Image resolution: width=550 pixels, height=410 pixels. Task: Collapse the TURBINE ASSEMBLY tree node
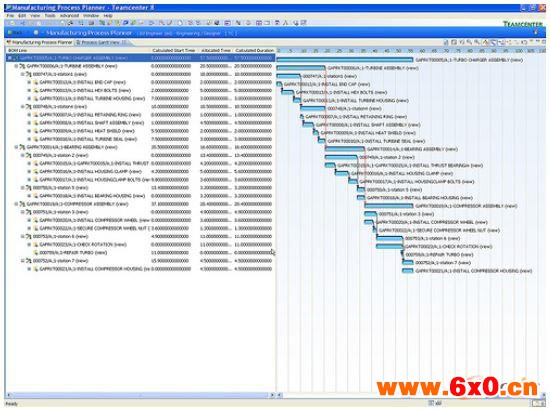[x=16, y=66]
